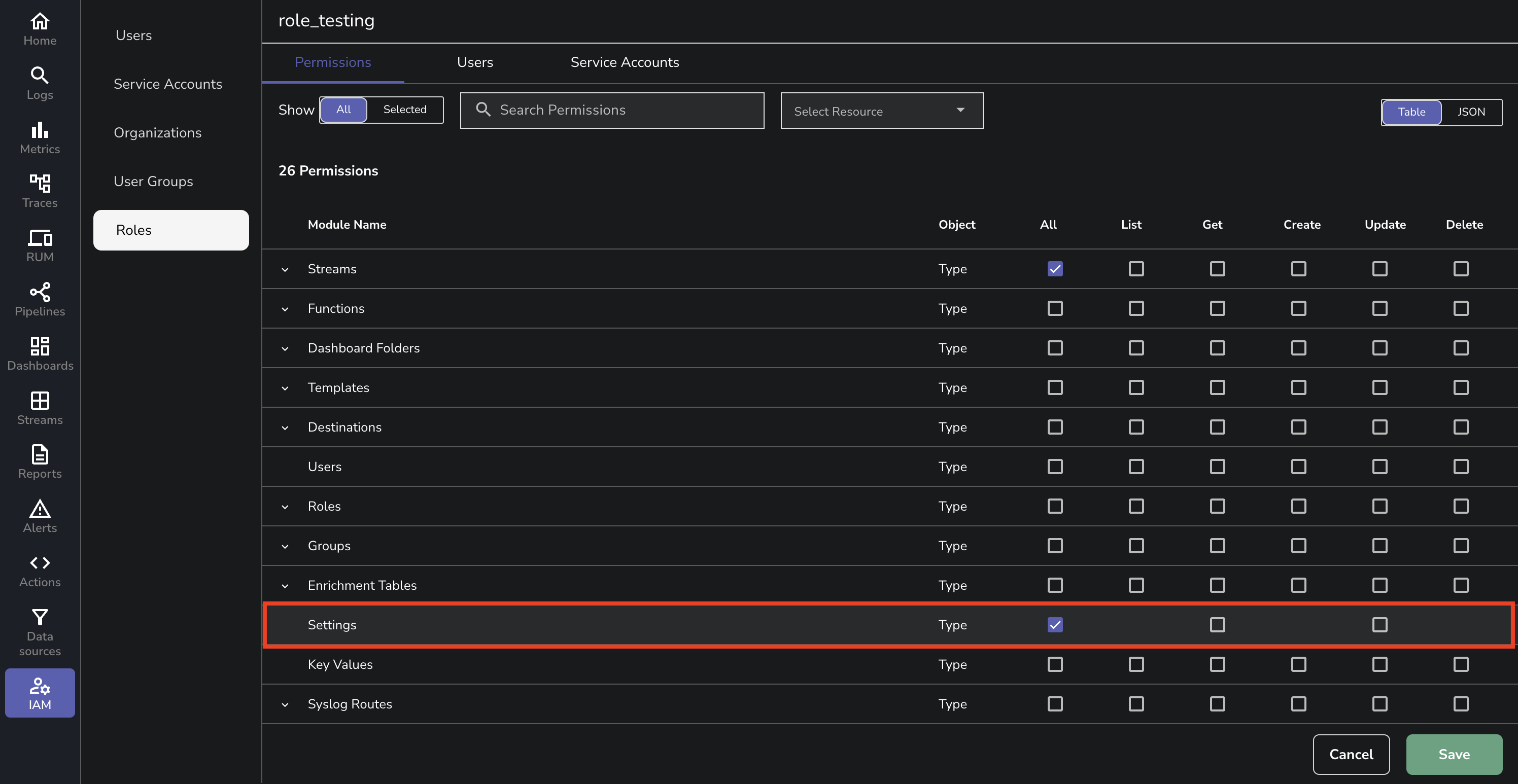Uncheck the All checkbox for Streams
Image resolution: width=1518 pixels, height=784 pixels.
pos(1055,269)
